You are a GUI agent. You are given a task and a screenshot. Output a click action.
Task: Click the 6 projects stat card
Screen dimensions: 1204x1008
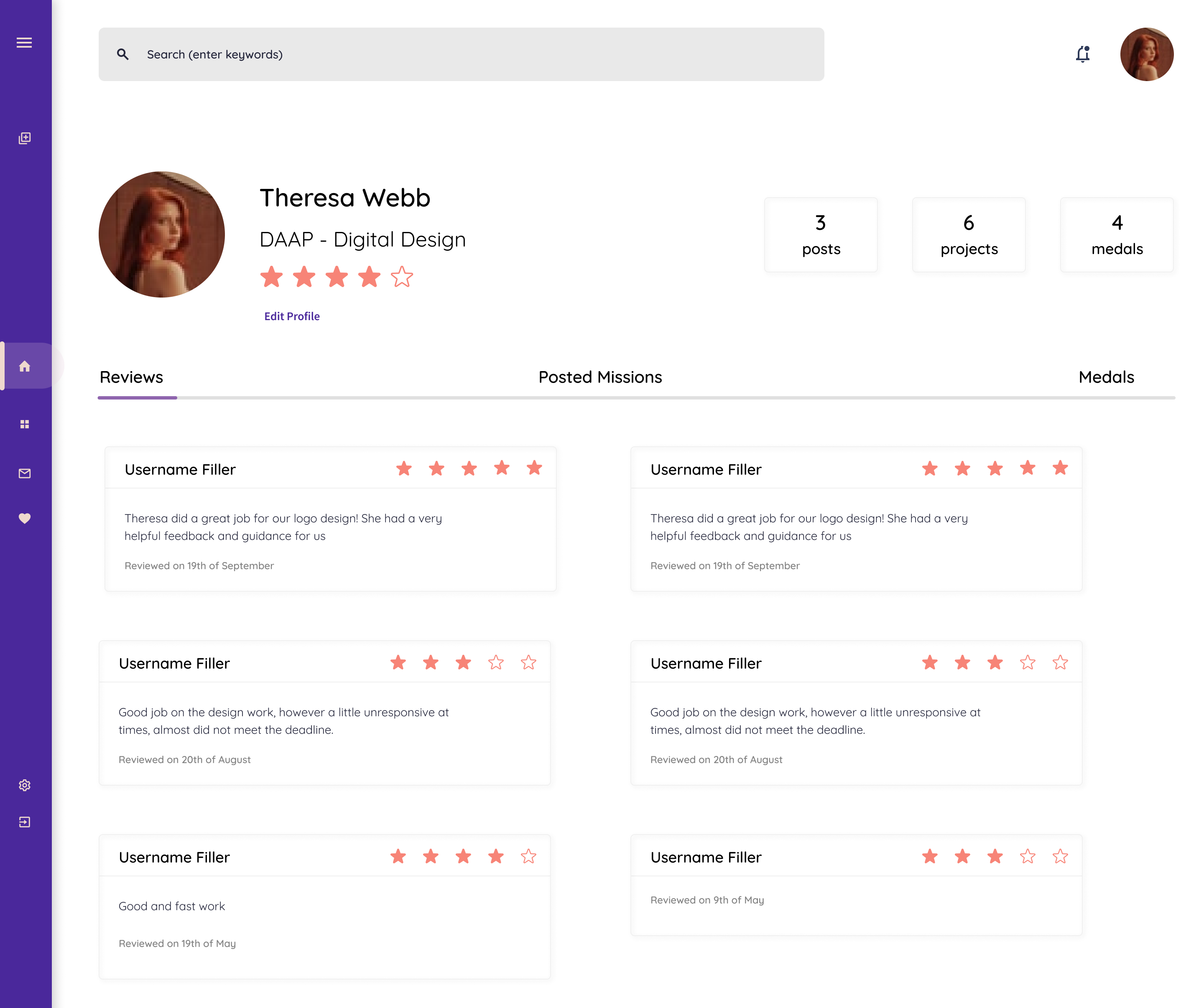pos(968,235)
